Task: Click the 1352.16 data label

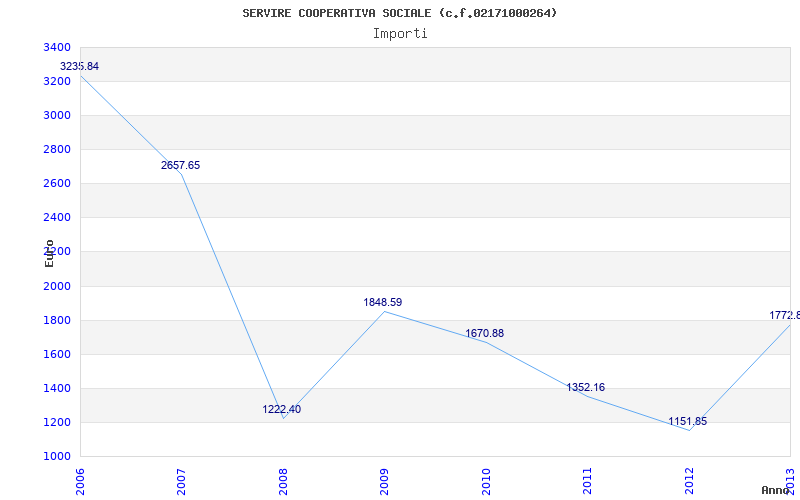Action: click(x=586, y=387)
